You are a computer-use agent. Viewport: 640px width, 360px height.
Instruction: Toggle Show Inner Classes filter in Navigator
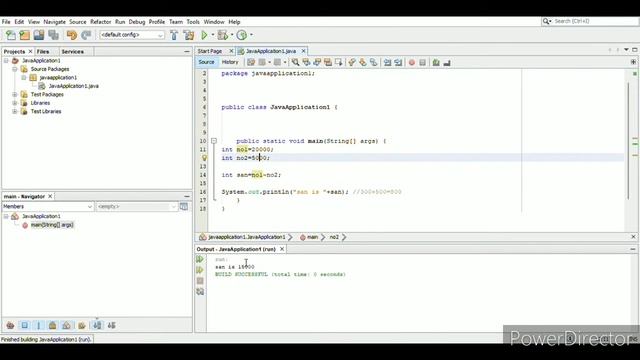[x=67, y=325]
